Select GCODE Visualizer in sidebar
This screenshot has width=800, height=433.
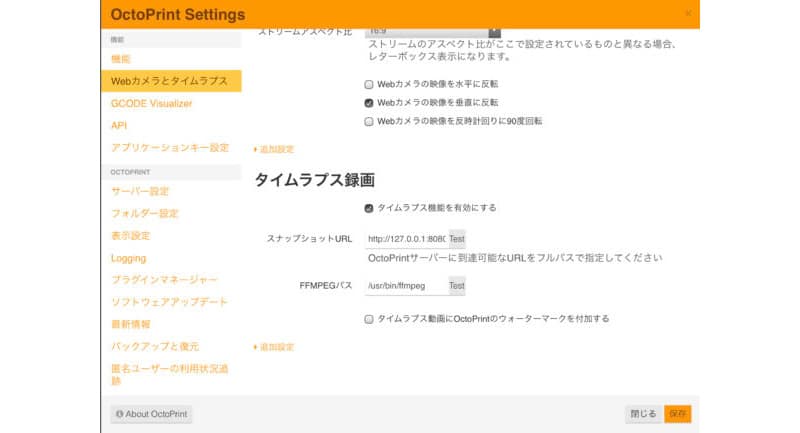coord(151,103)
